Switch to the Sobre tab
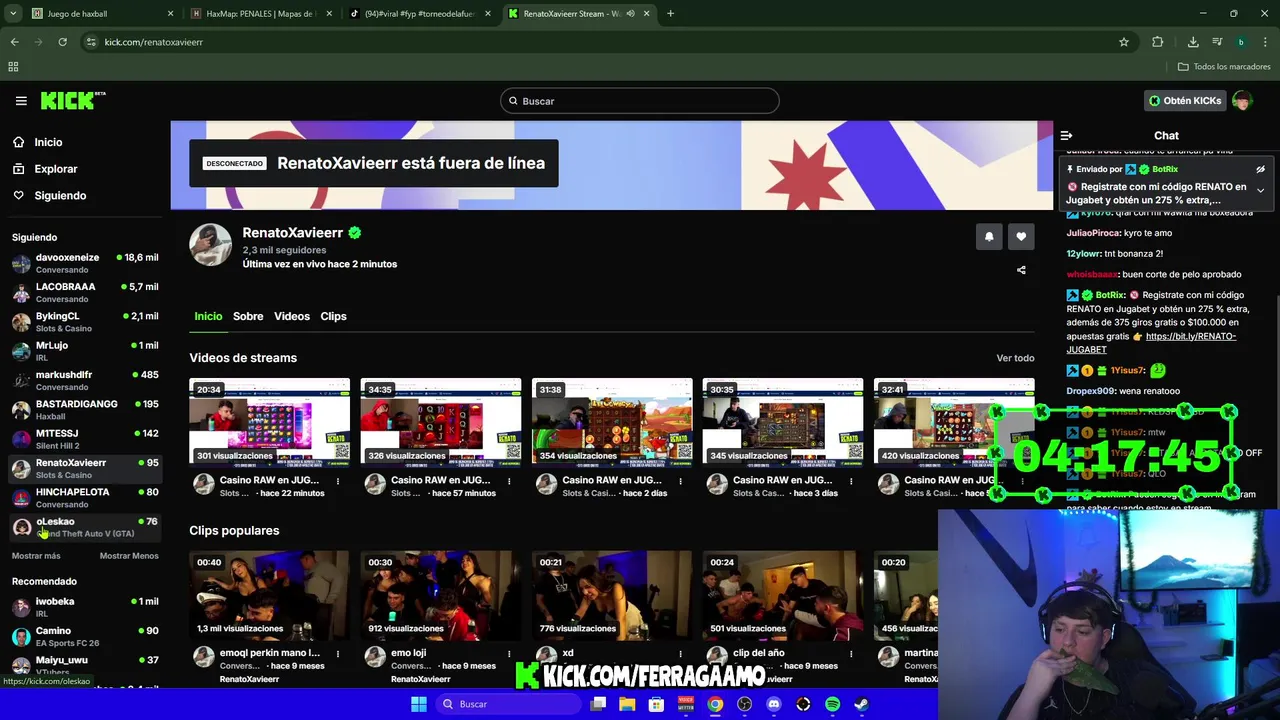This screenshot has height=720, width=1280. [248, 316]
